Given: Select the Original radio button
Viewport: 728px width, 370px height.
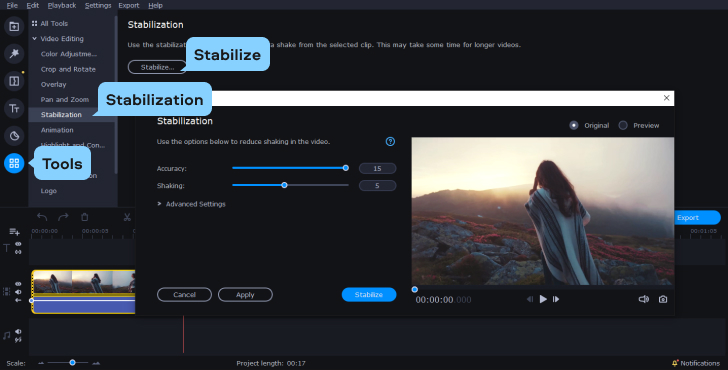Looking at the screenshot, I should click(574, 125).
